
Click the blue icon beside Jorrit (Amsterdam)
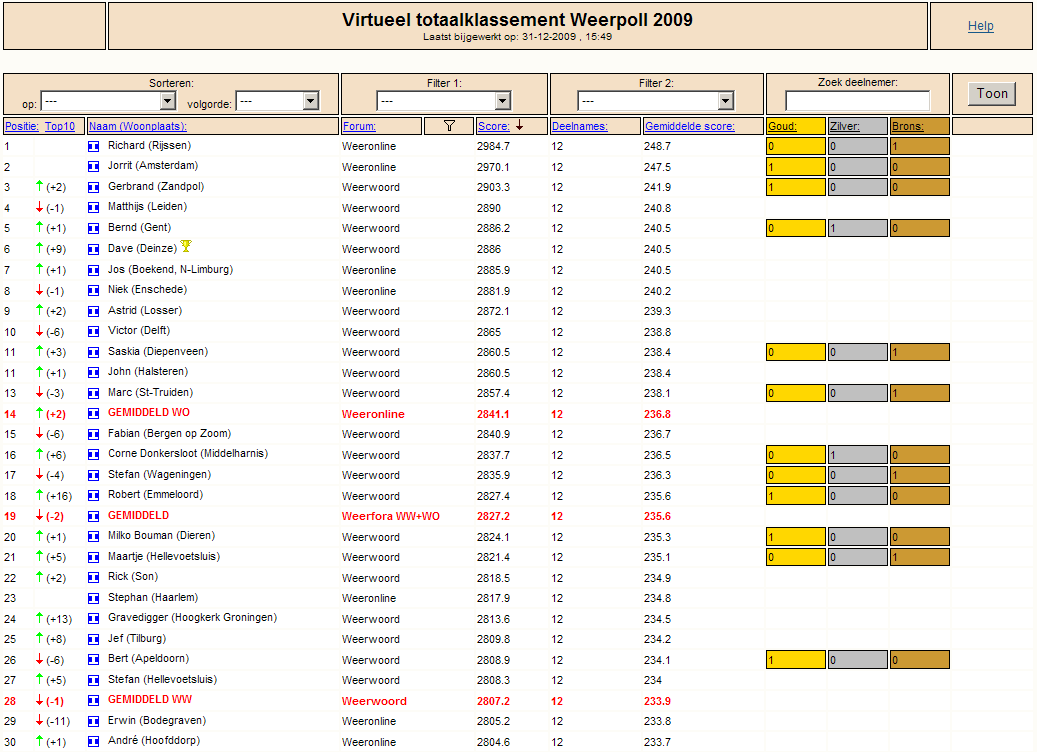(x=94, y=167)
